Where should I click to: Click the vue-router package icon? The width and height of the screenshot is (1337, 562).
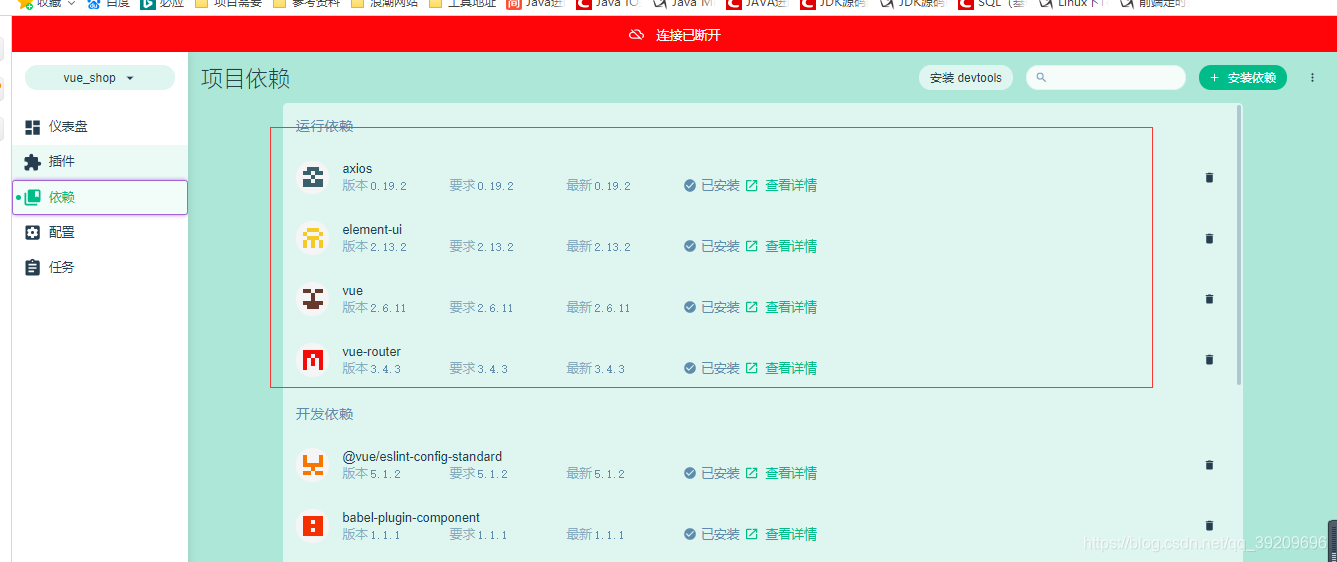[313, 360]
